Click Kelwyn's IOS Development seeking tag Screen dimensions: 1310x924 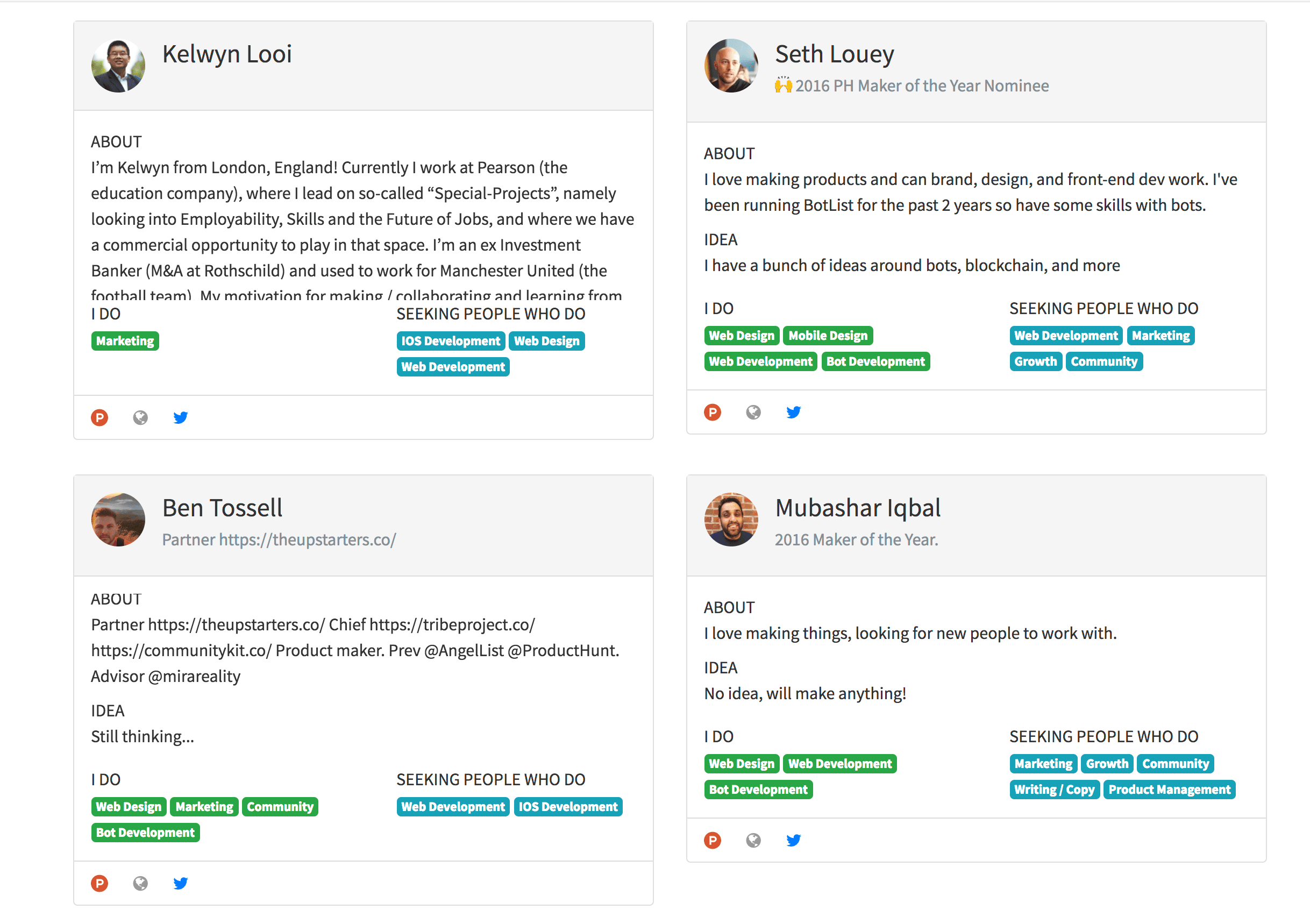click(450, 342)
